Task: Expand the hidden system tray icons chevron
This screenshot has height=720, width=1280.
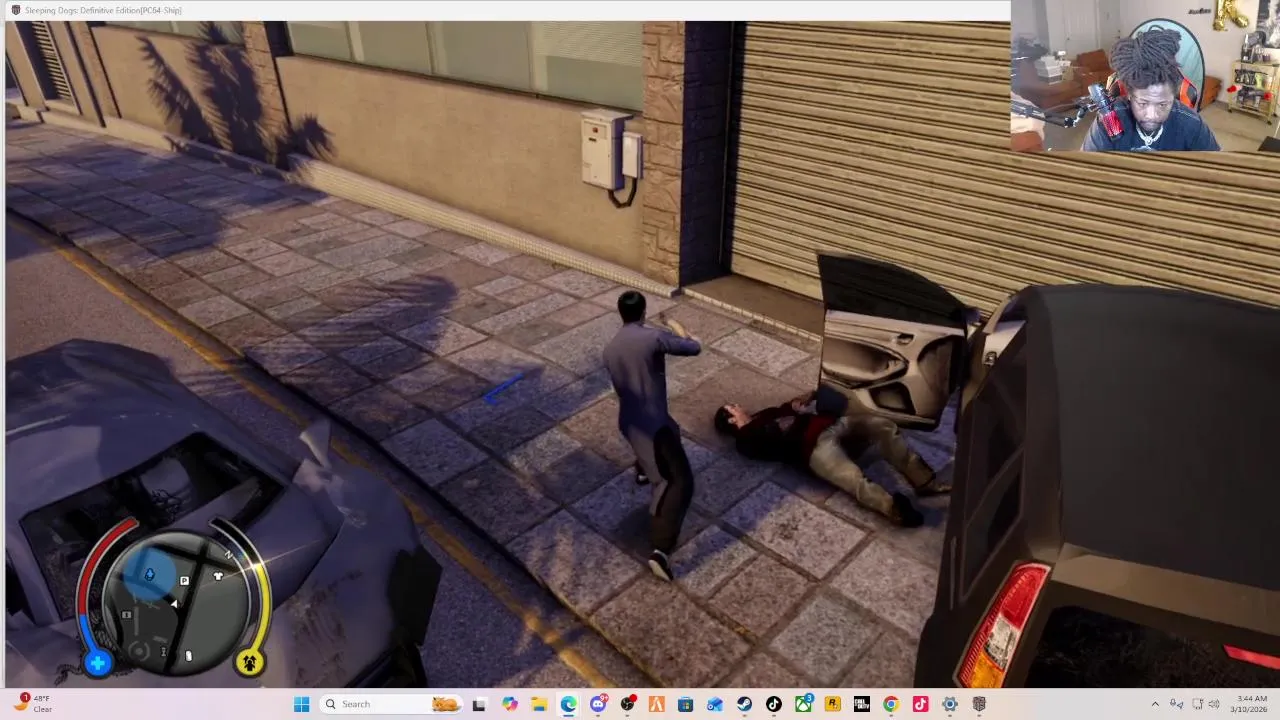Action: 1155,704
